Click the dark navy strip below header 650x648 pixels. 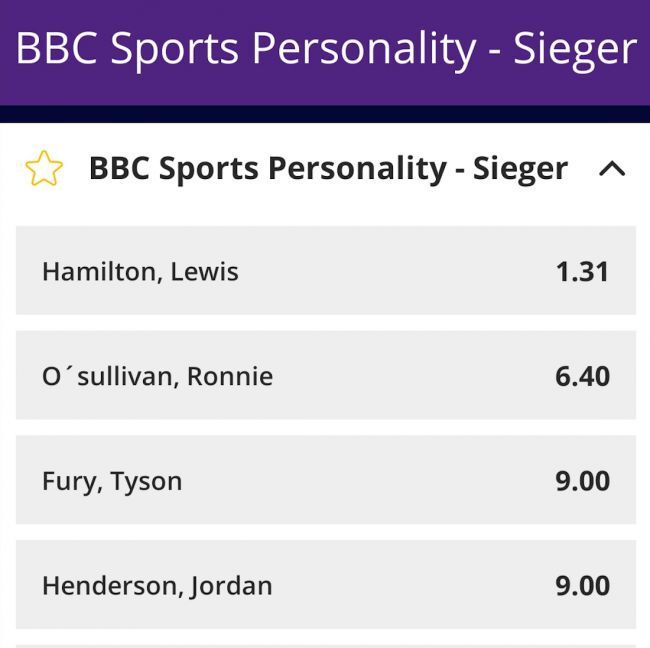coord(325,113)
